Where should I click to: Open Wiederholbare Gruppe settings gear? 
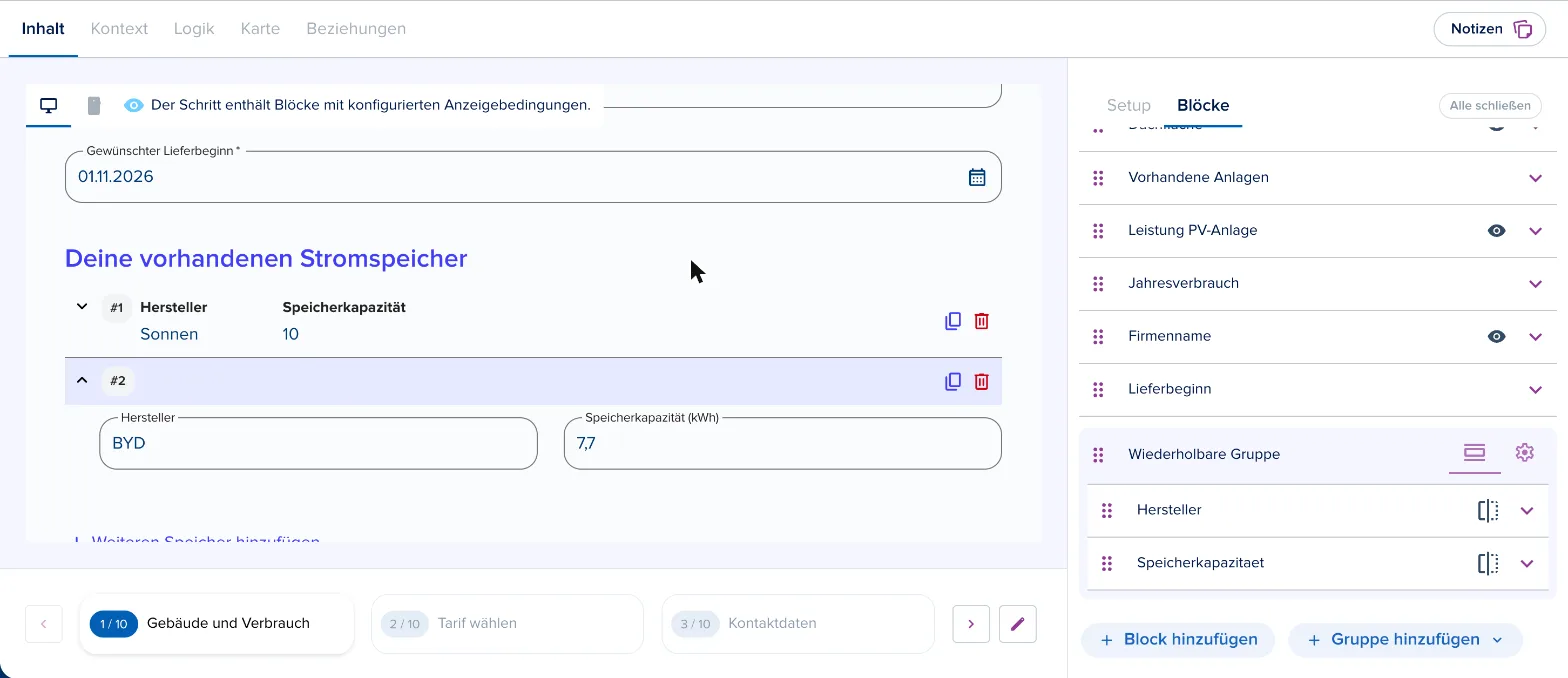[x=1524, y=453]
